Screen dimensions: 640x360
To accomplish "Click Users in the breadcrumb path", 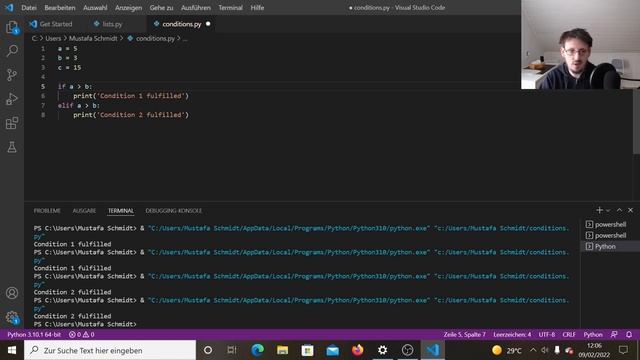I will pyautogui.click(x=53, y=38).
